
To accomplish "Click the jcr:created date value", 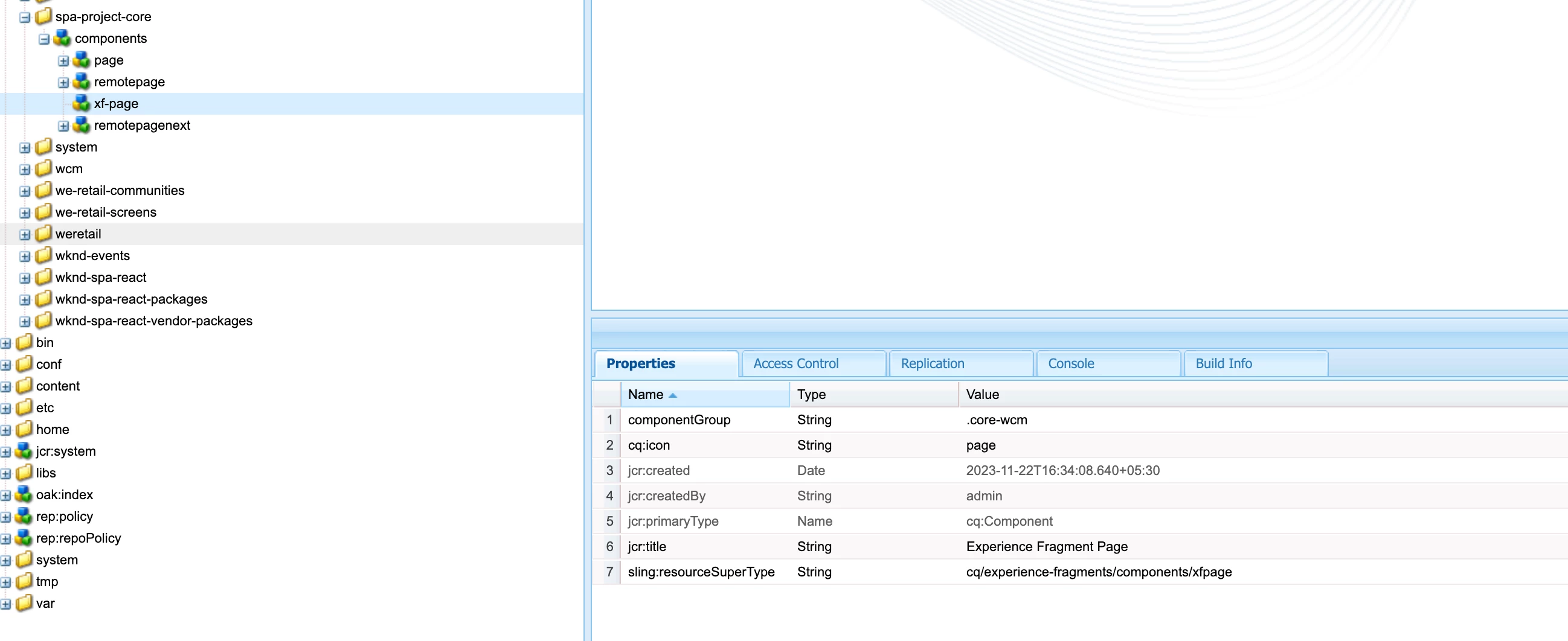I will coord(1063,471).
